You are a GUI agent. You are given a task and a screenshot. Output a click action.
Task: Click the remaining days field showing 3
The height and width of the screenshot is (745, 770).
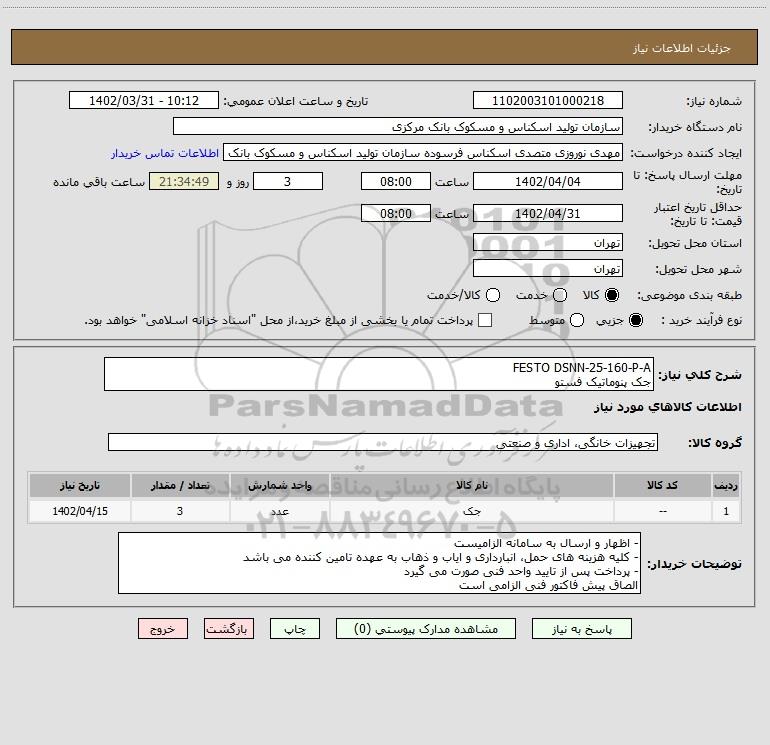[288, 181]
